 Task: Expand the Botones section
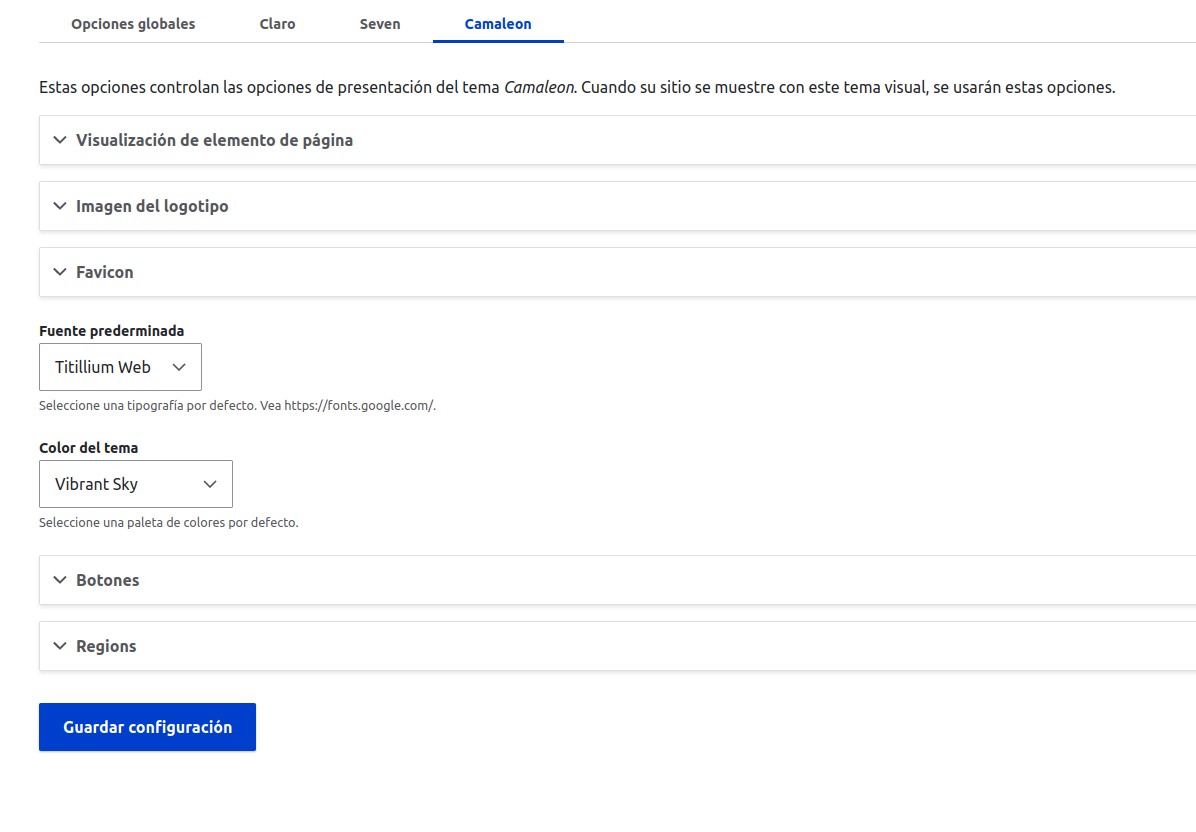click(107, 580)
